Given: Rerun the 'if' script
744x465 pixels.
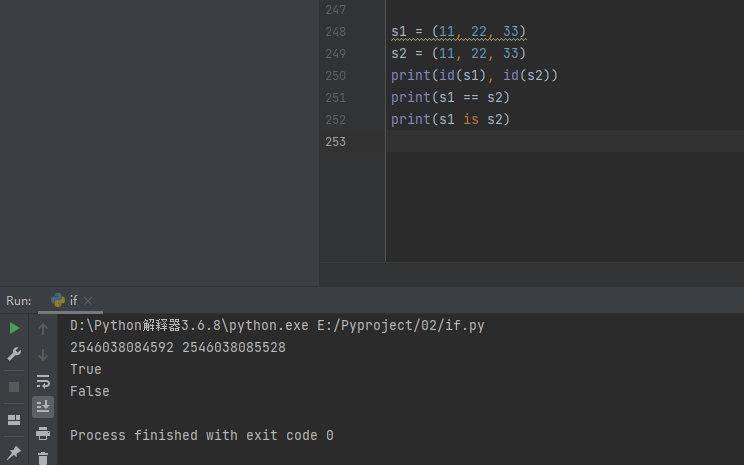Looking at the screenshot, I should point(14,328).
